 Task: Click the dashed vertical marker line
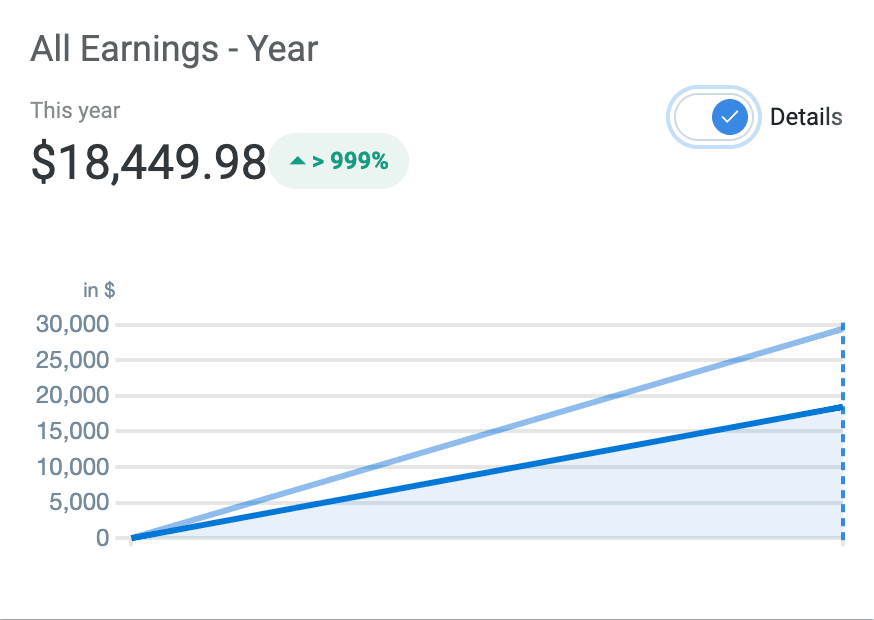(843, 470)
